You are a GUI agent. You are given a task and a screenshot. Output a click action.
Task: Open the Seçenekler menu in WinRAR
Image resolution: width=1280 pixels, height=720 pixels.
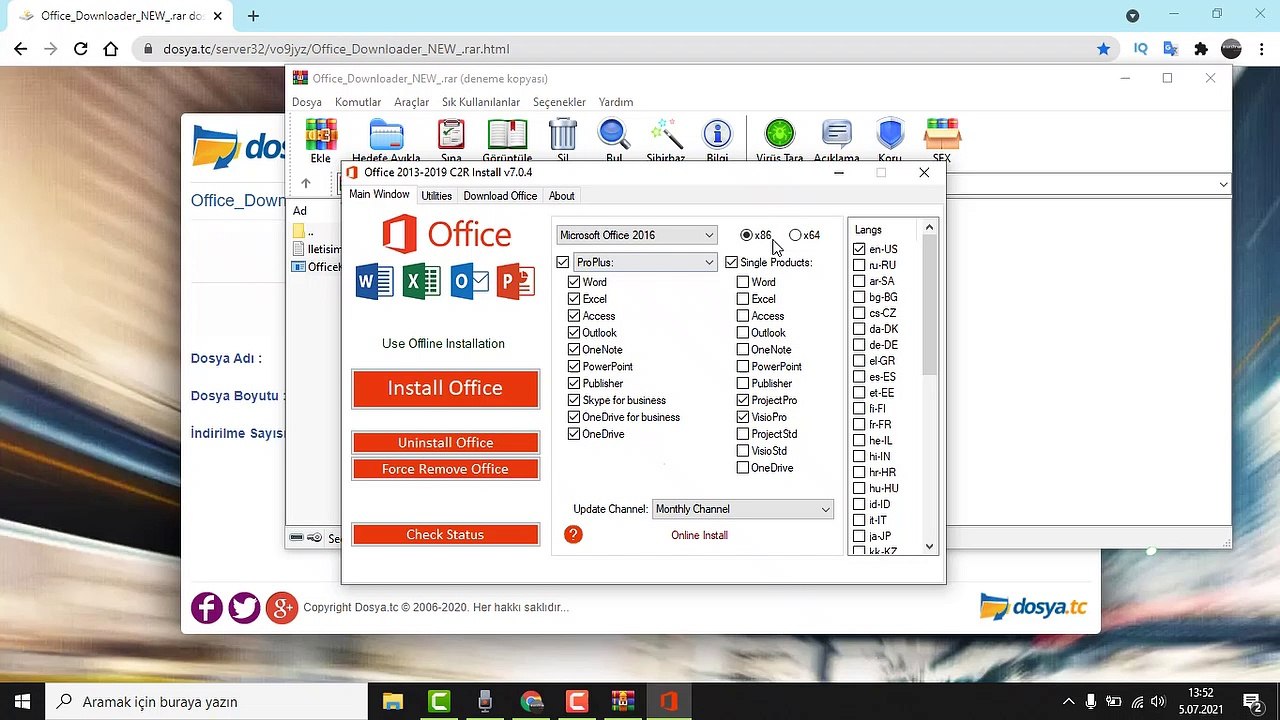[x=559, y=102]
